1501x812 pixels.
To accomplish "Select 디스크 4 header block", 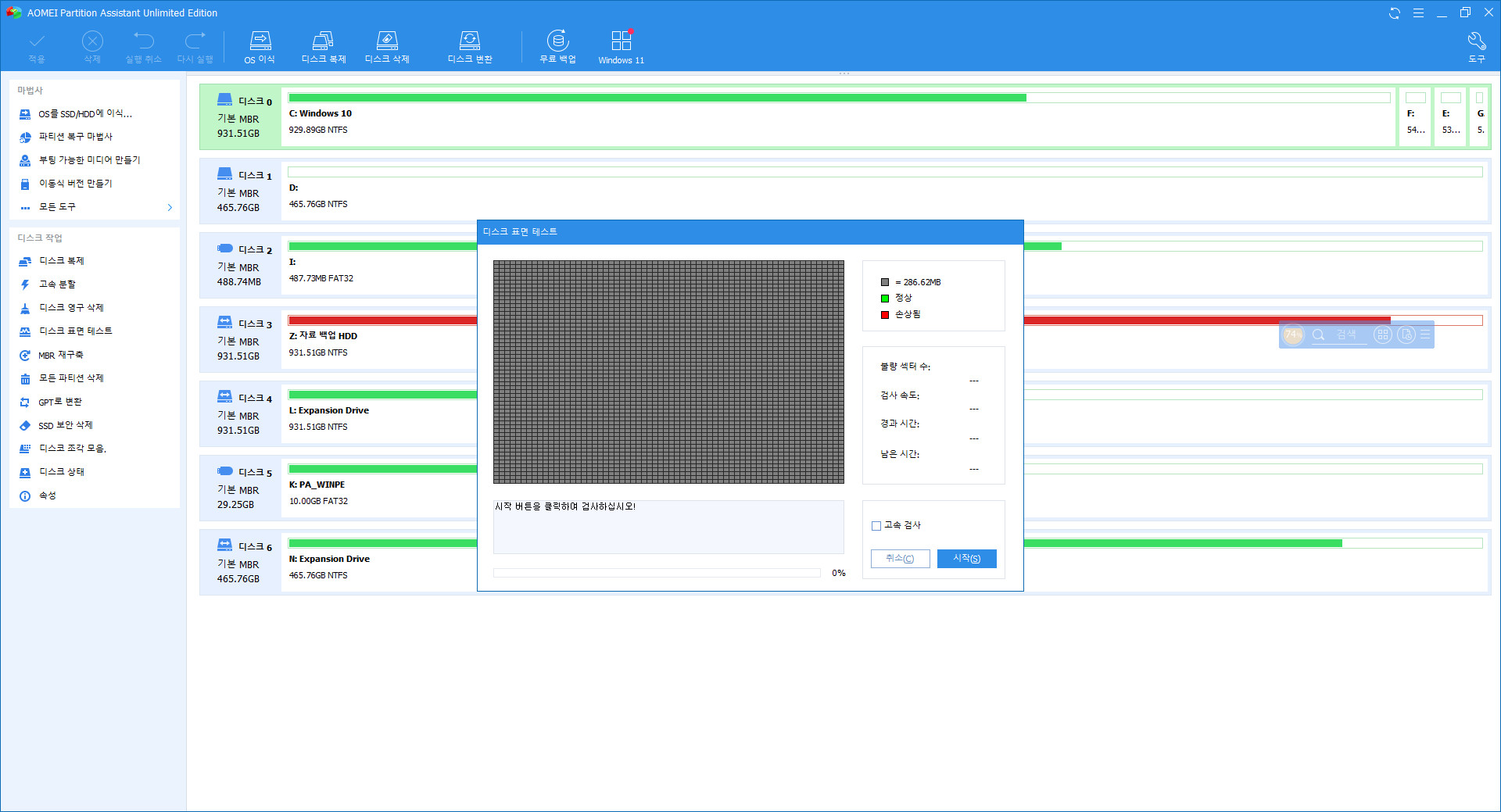I will click(240, 413).
